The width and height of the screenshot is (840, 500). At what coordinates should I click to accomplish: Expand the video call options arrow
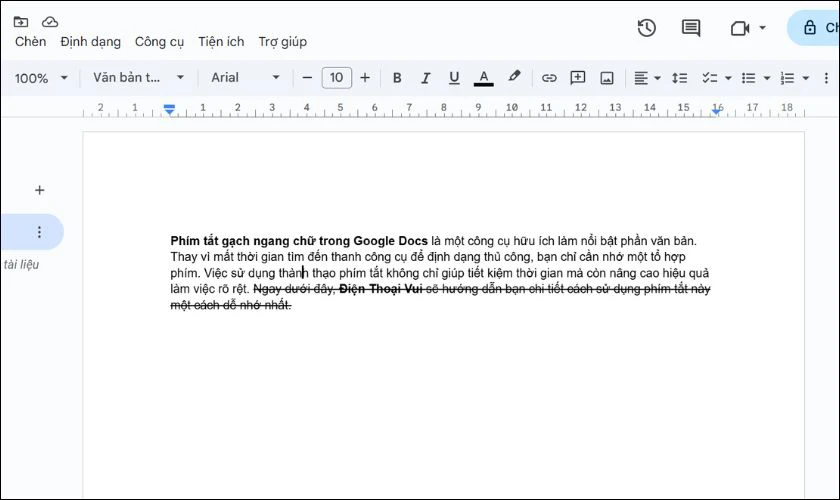pyautogui.click(x=762, y=28)
